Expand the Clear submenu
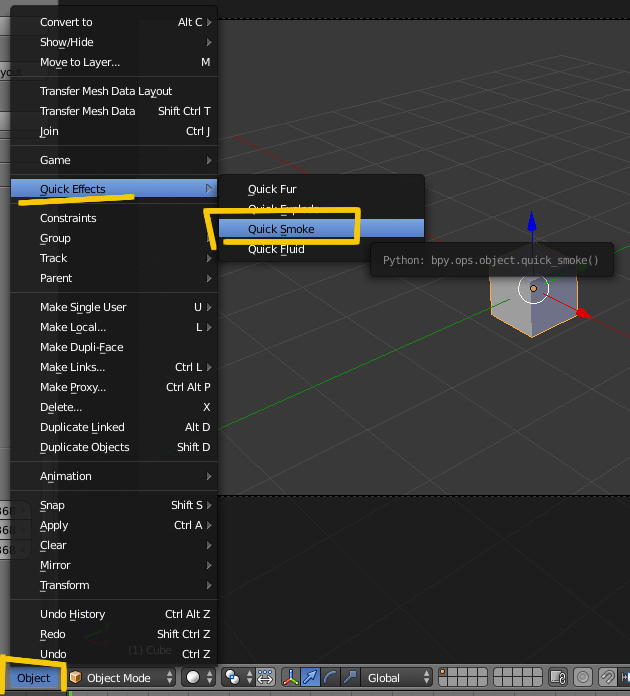The width and height of the screenshot is (630, 696). click(x=114, y=545)
